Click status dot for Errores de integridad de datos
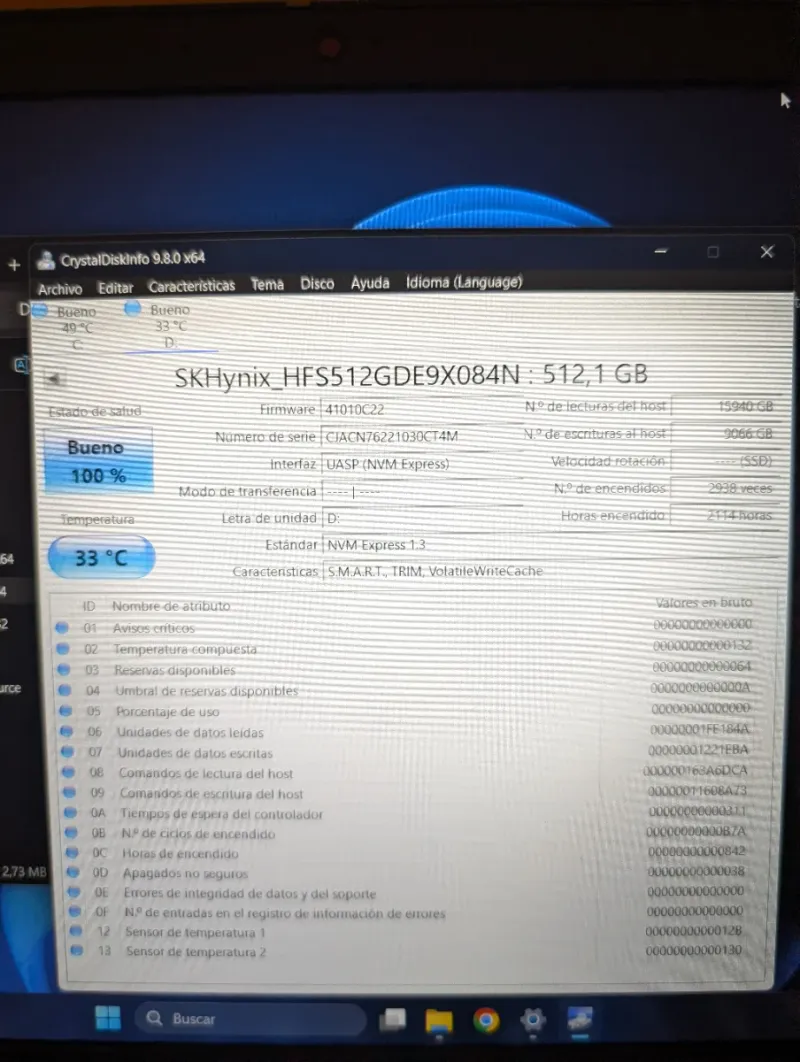Image resolution: width=800 pixels, height=1062 pixels. pyautogui.click(x=74, y=893)
